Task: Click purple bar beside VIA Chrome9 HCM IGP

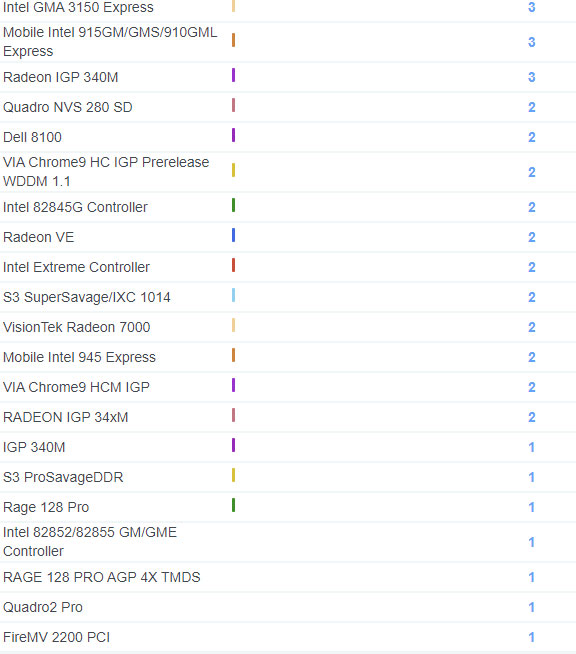Action: [234, 385]
